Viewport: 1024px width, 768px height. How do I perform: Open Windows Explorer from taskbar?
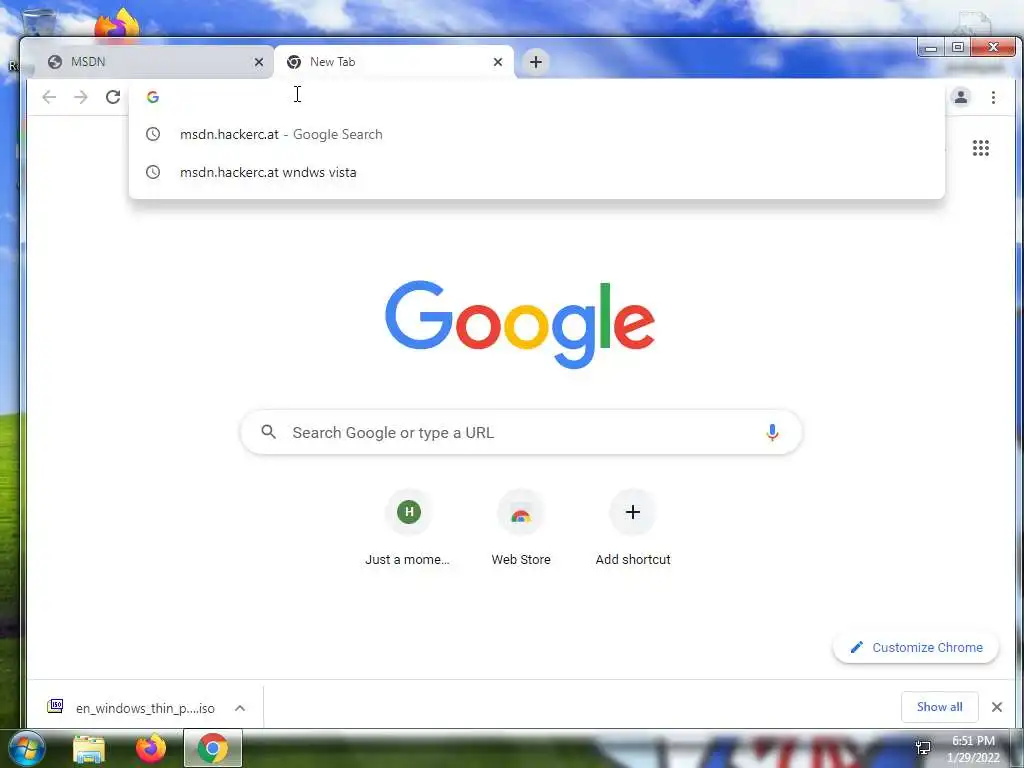pos(89,749)
